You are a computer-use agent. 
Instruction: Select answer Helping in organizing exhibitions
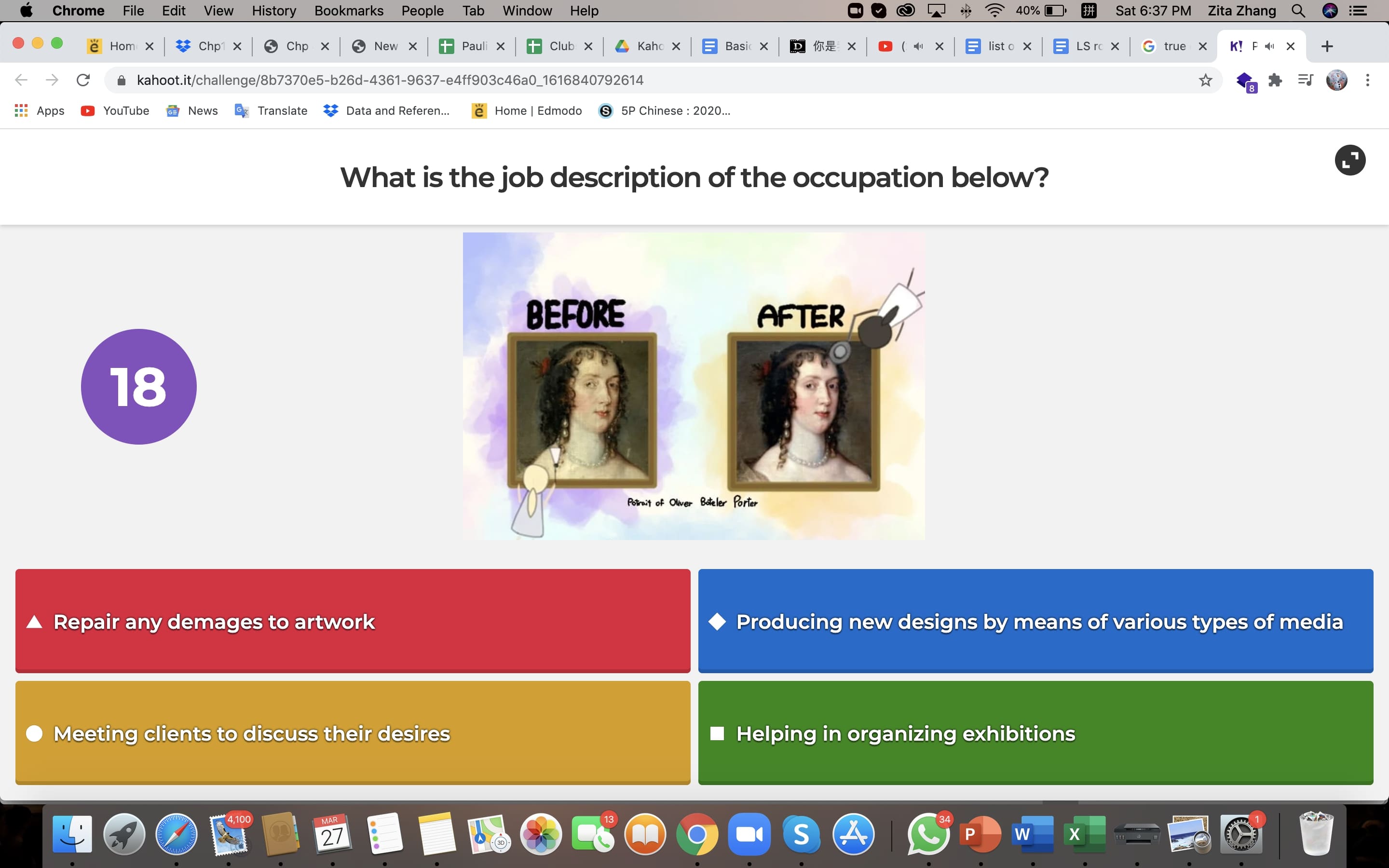1035,732
